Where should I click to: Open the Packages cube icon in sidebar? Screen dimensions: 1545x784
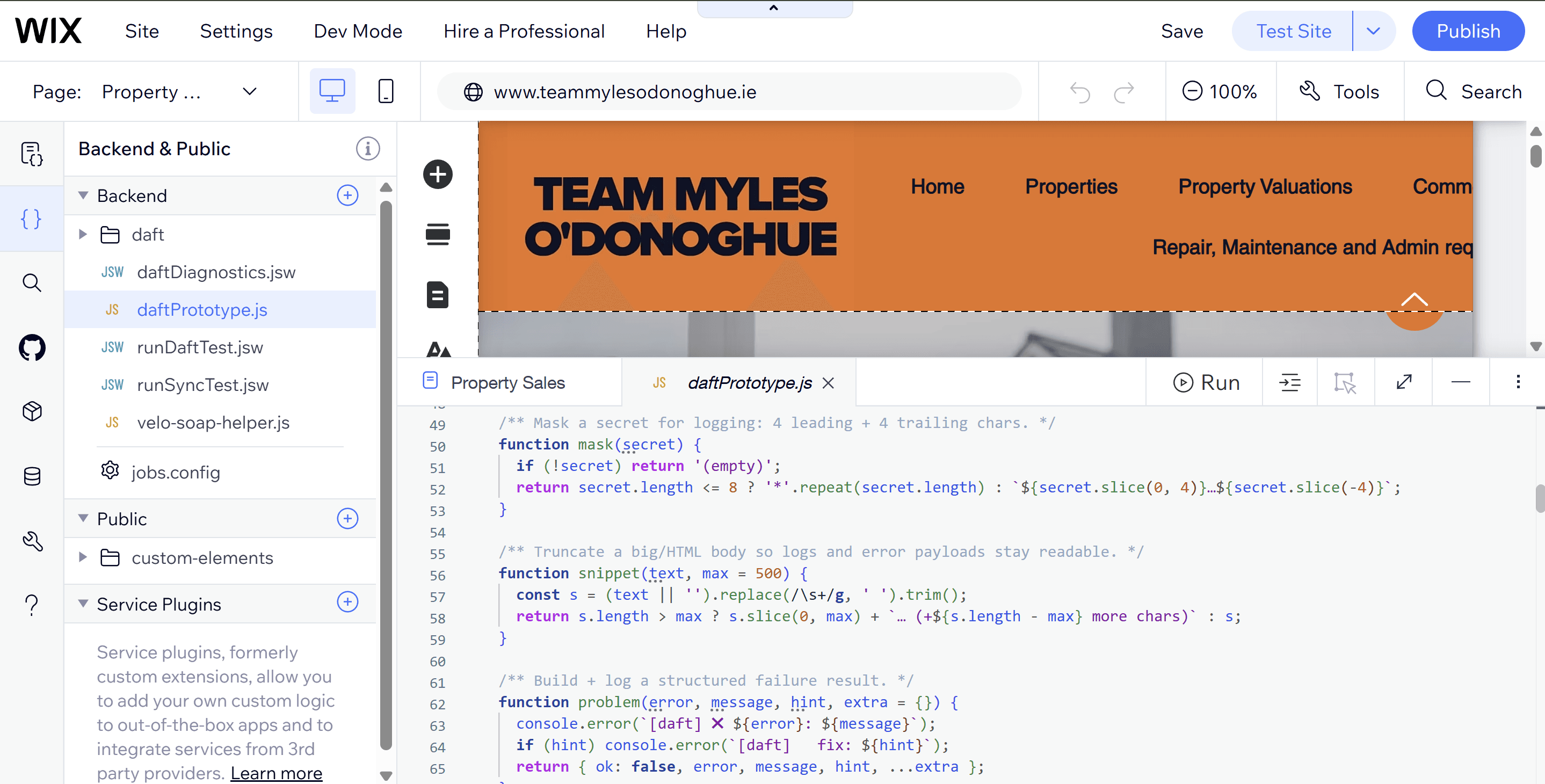32,411
